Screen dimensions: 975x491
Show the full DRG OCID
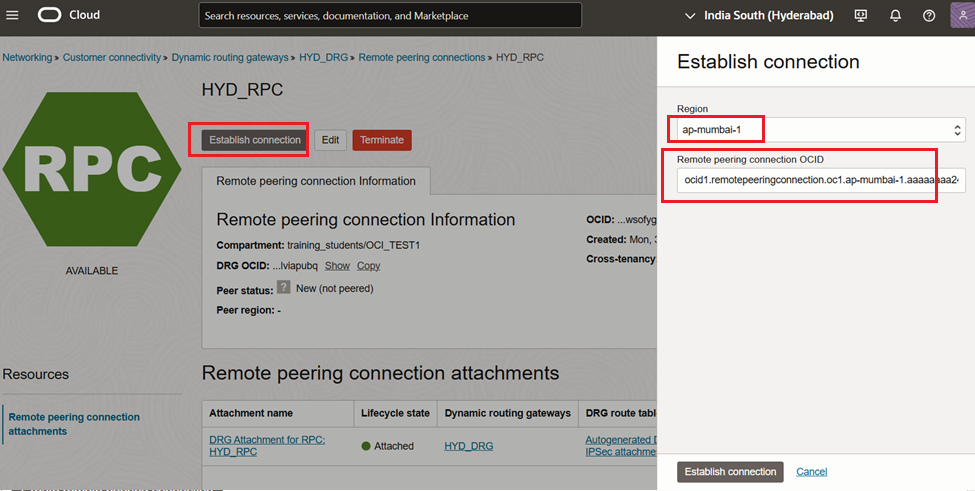[337, 266]
